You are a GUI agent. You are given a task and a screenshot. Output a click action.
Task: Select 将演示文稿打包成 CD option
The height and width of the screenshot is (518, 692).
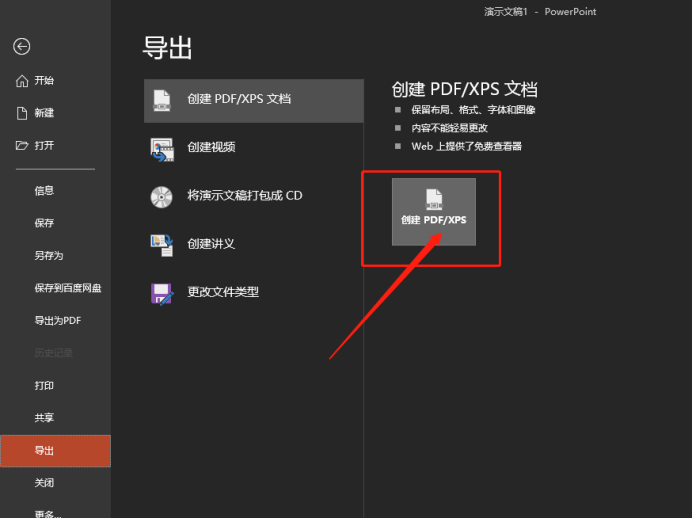[x=254, y=197]
